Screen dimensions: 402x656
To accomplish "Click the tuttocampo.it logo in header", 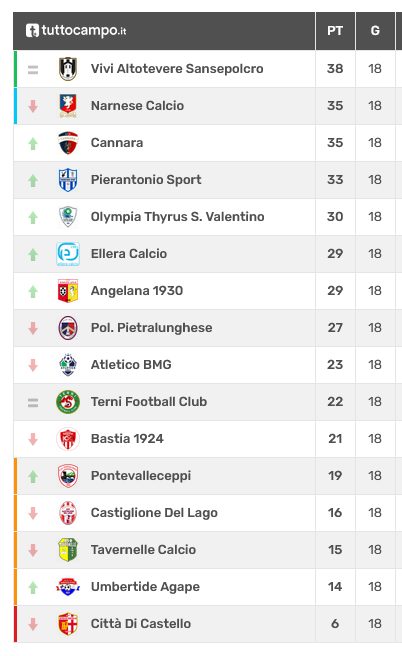I will pos(76,31).
